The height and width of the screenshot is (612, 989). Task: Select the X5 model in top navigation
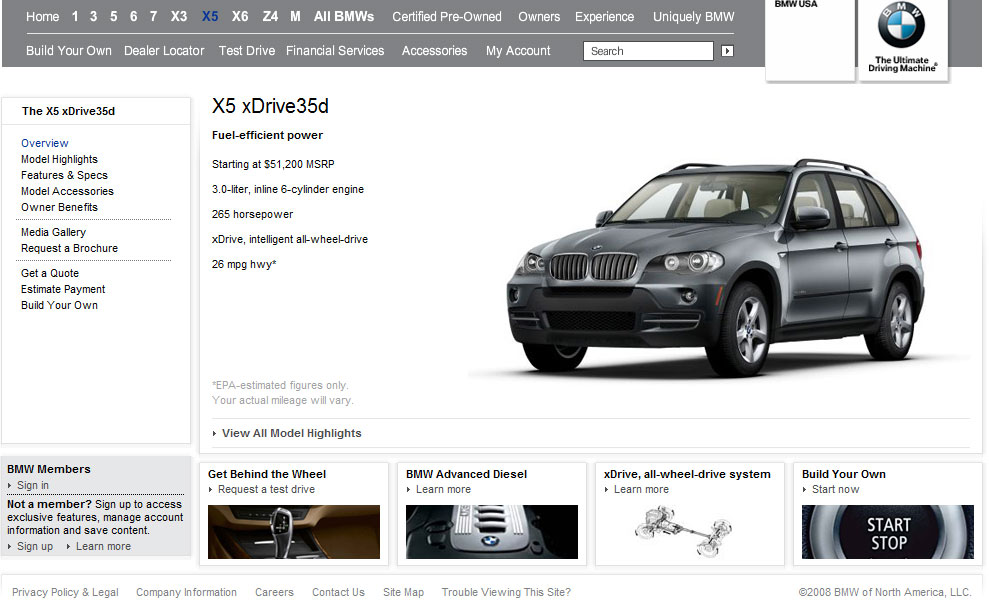click(210, 17)
